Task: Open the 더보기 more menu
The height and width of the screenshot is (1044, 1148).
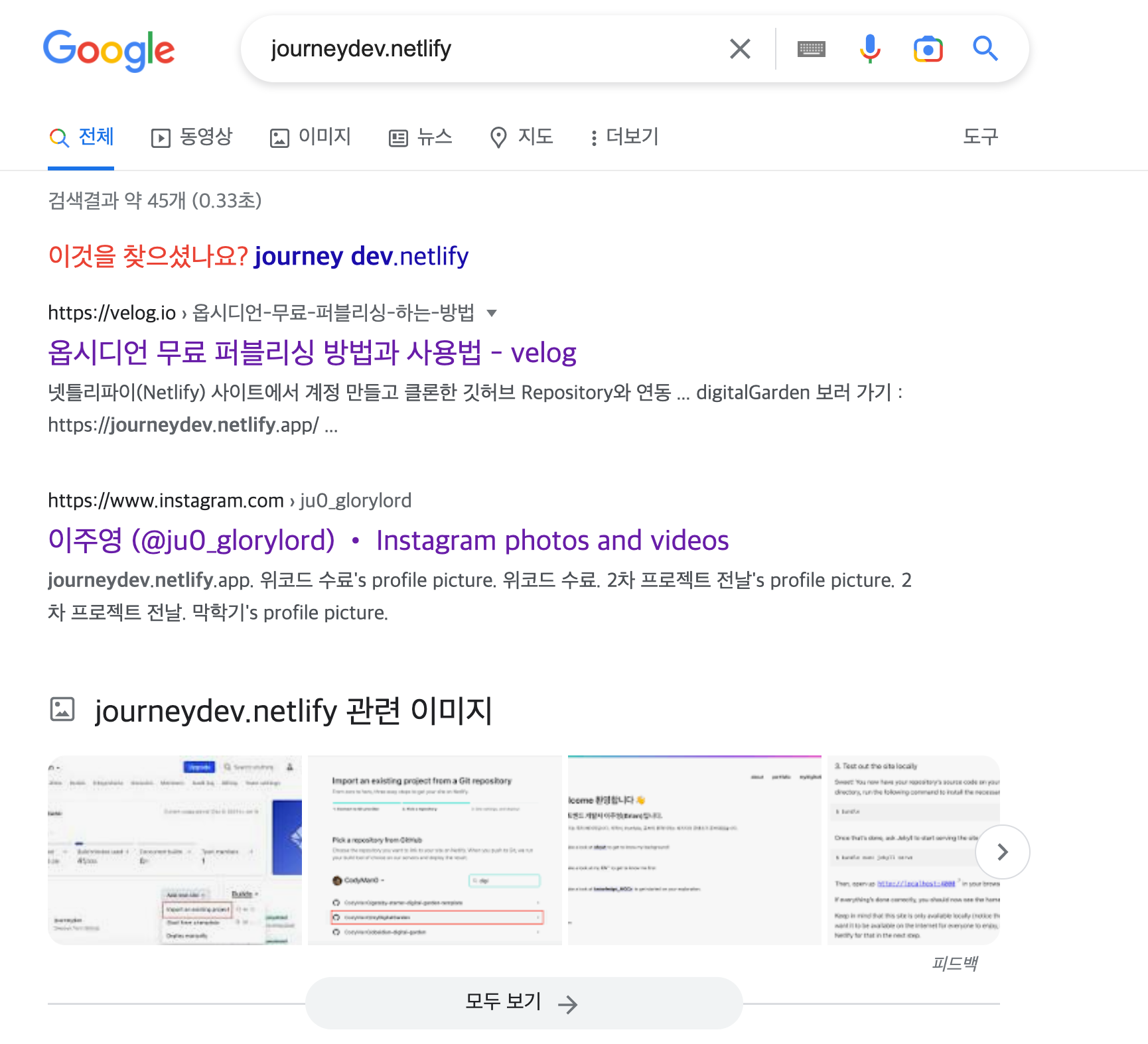Action: click(624, 137)
